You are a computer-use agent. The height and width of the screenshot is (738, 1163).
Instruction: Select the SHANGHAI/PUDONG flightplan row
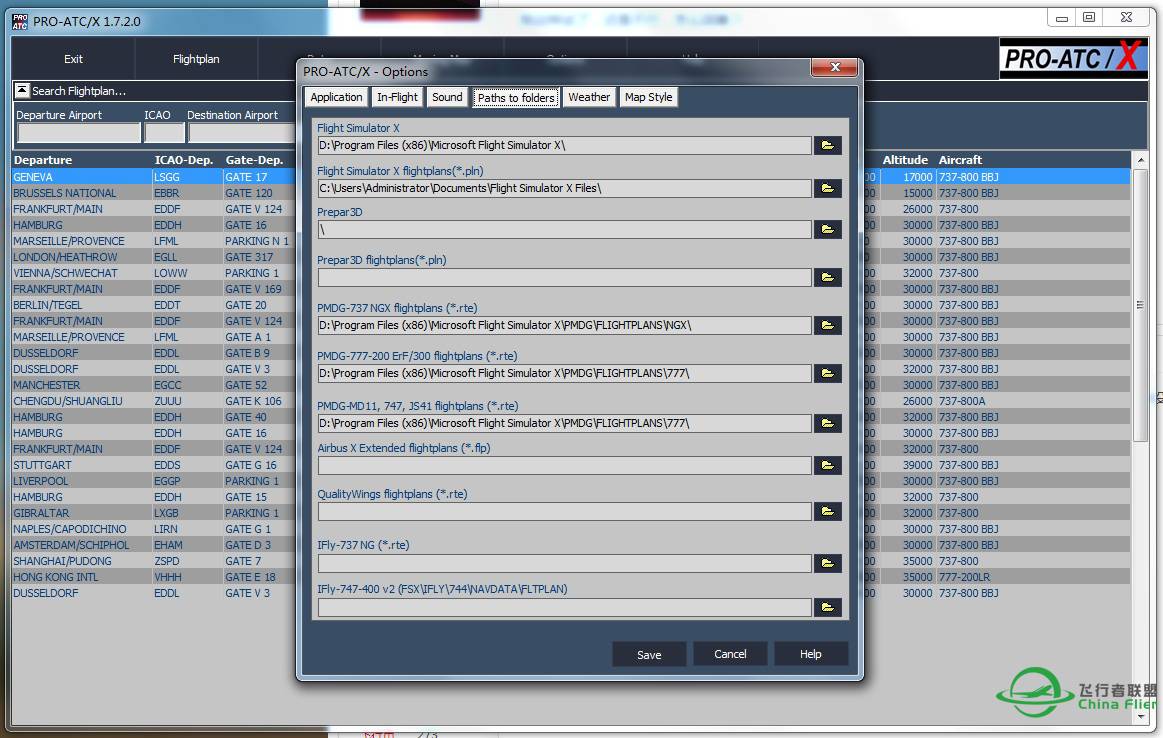click(154, 561)
